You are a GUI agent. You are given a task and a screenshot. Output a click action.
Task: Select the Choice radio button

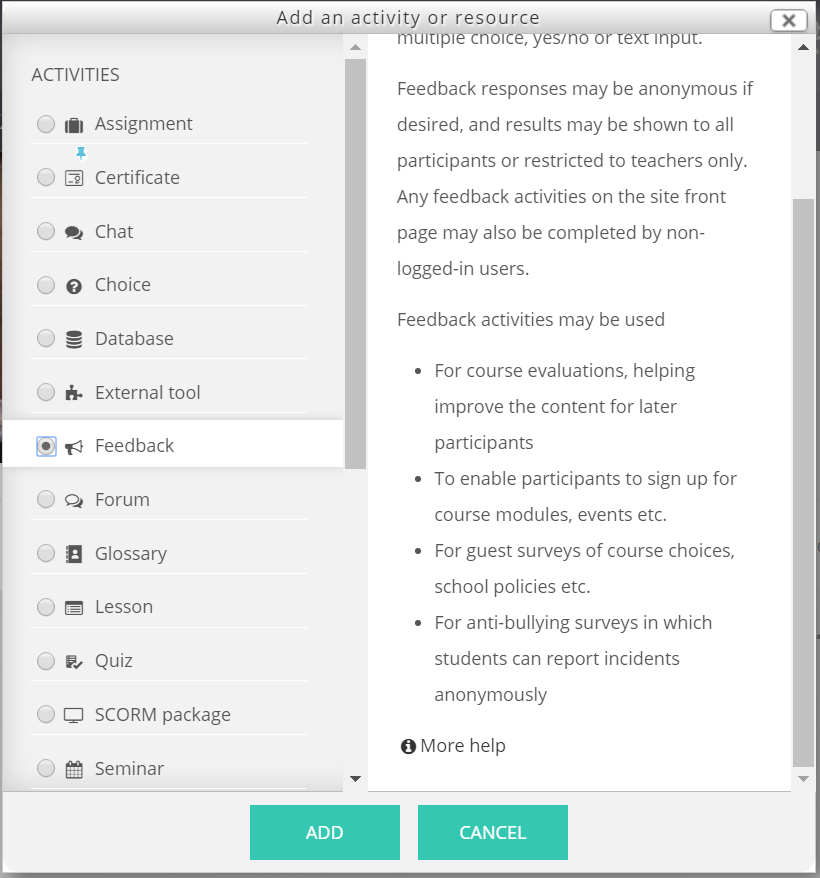[x=46, y=285]
